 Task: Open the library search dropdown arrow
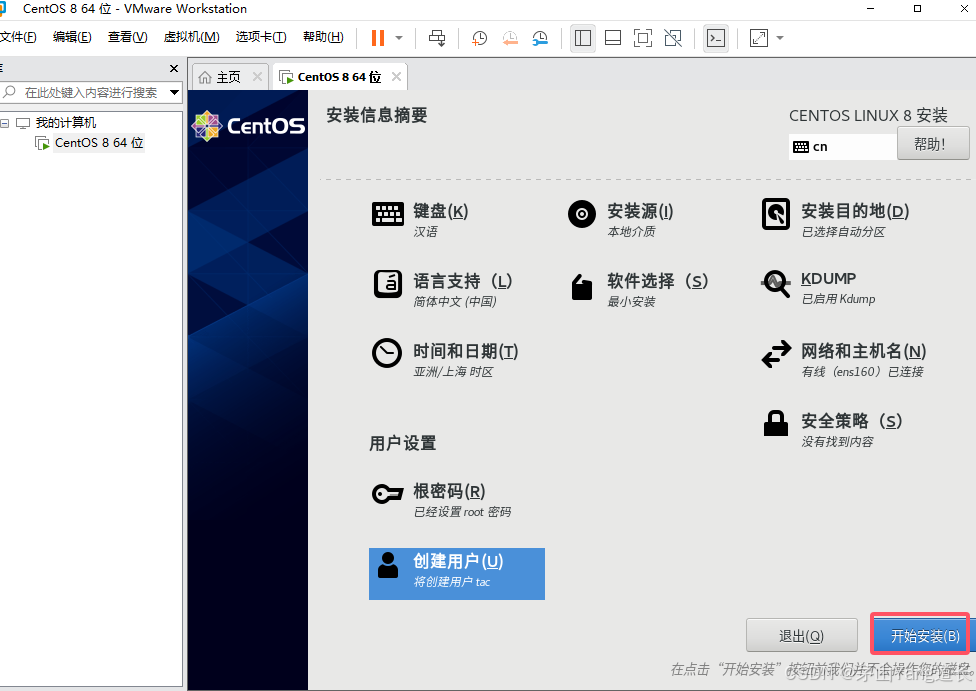tap(175, 93)
